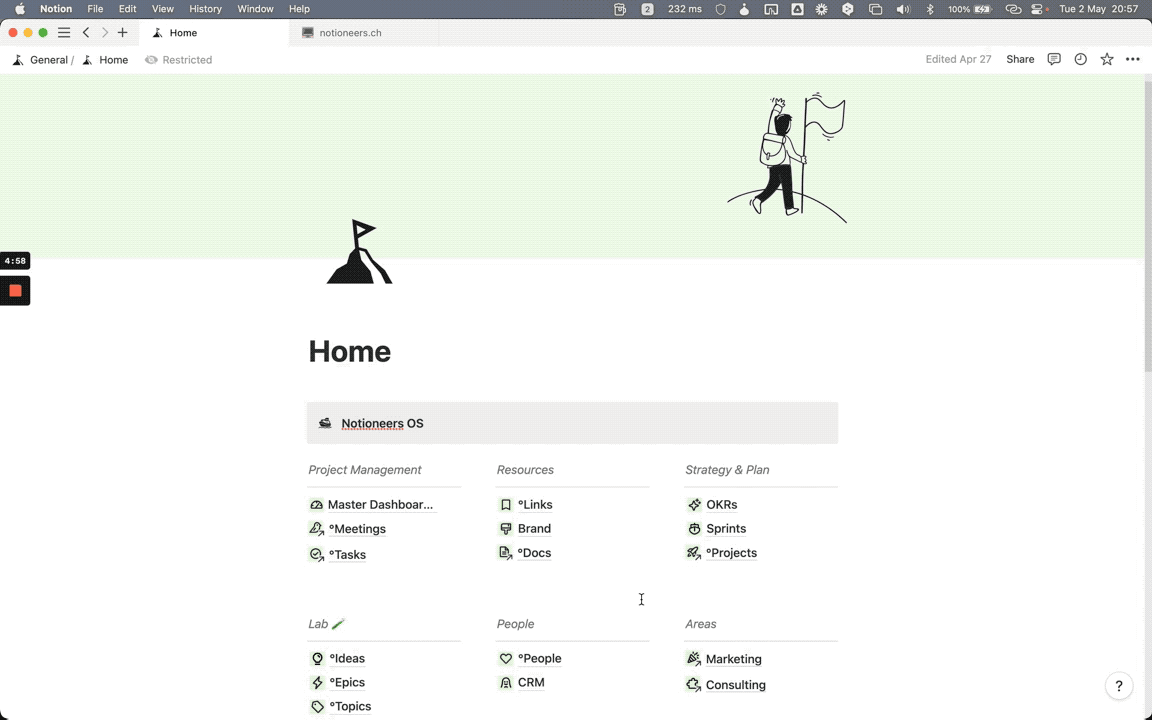The height and width of the screenshot is (720, 1152).
Task: Click the party icon beside Marketing
Action: 694,659
